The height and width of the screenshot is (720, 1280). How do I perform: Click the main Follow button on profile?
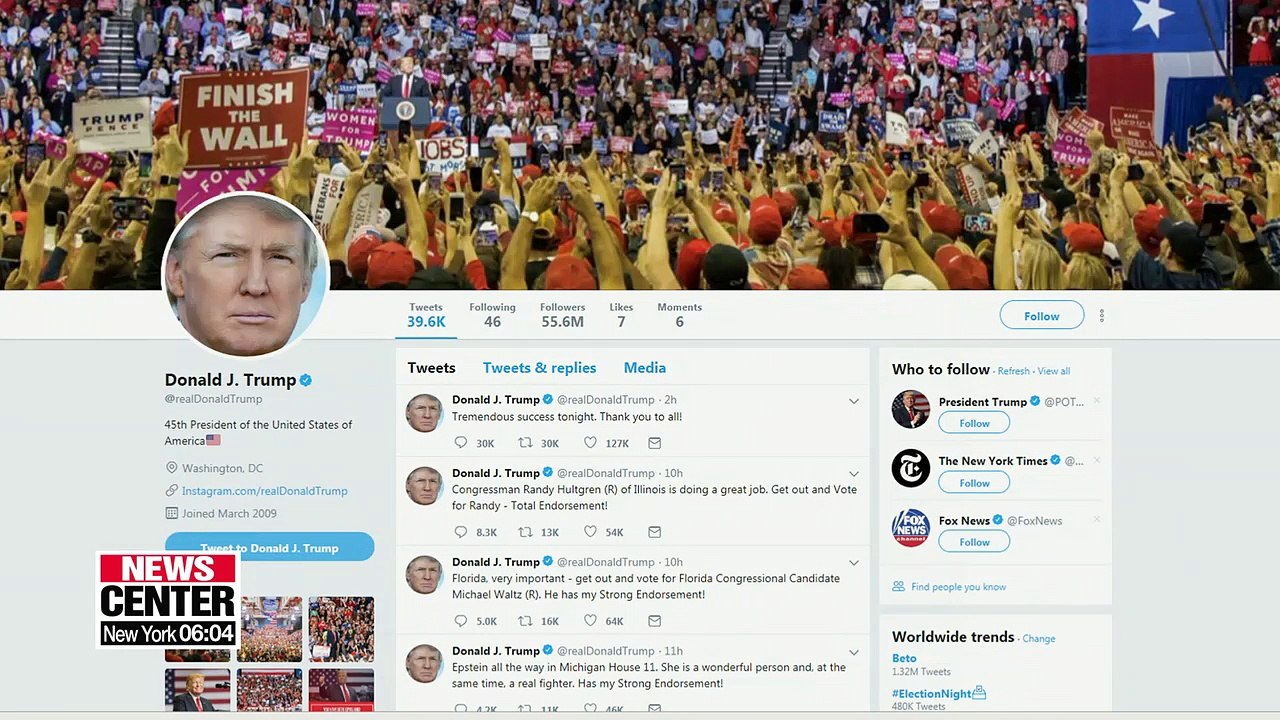pos(1042,315)
